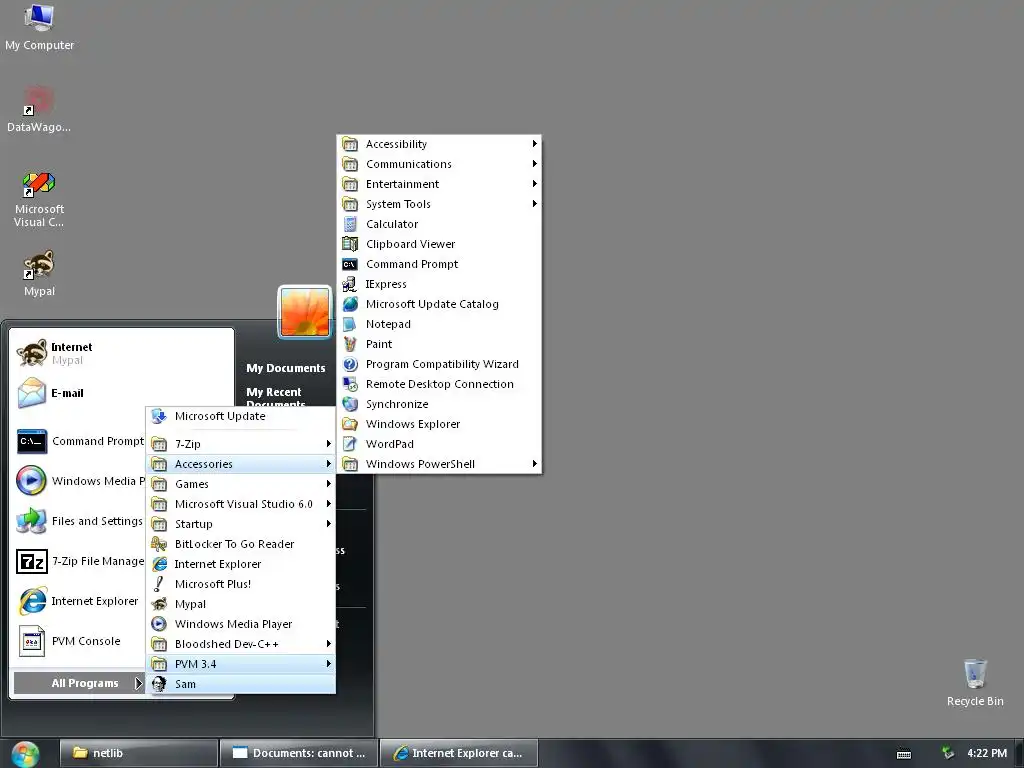Click the Command Prompt pinned entry
The width and height of the screenshot is (1024, 768).
pos(80,441)
